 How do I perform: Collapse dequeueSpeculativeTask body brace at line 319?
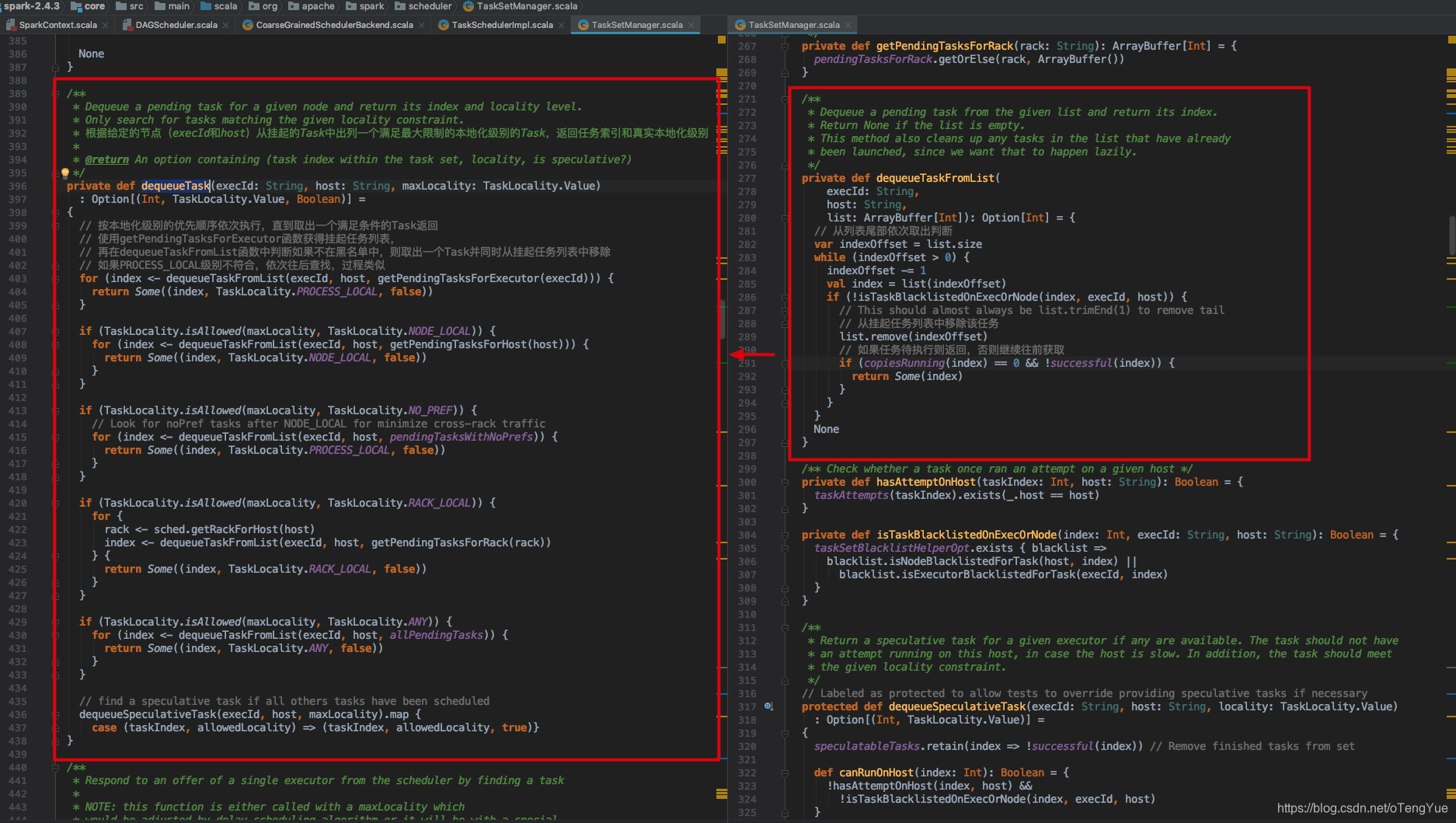click(x=785, y=733)
